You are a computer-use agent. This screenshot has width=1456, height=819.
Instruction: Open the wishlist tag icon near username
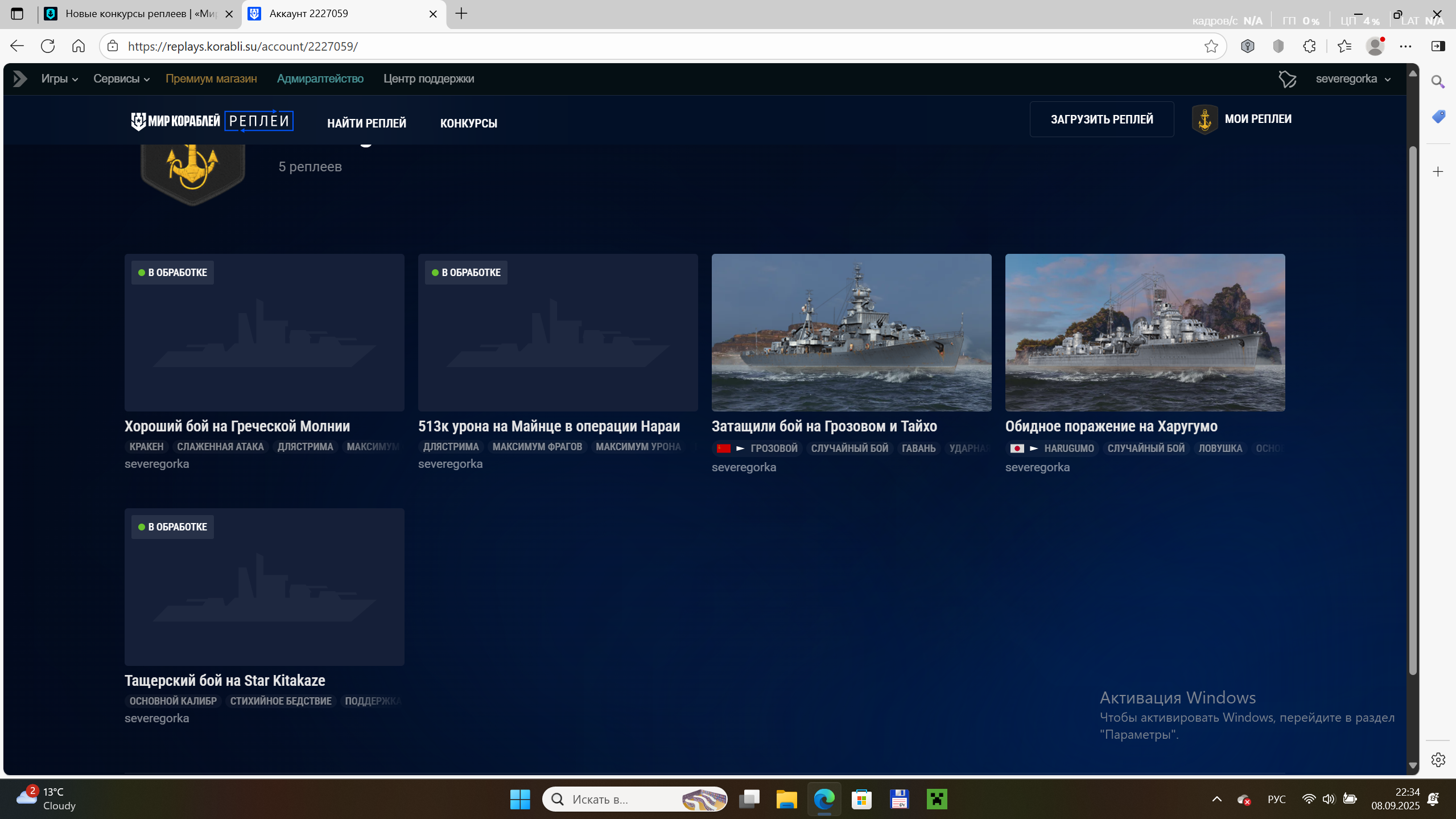point(1287,79)
